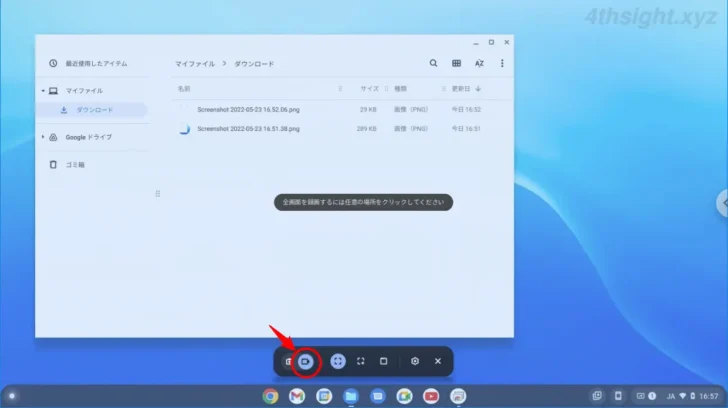Click the 今日 16:52 date cell
This screenshot has height=408, width=728.
(x=466, y=110)
